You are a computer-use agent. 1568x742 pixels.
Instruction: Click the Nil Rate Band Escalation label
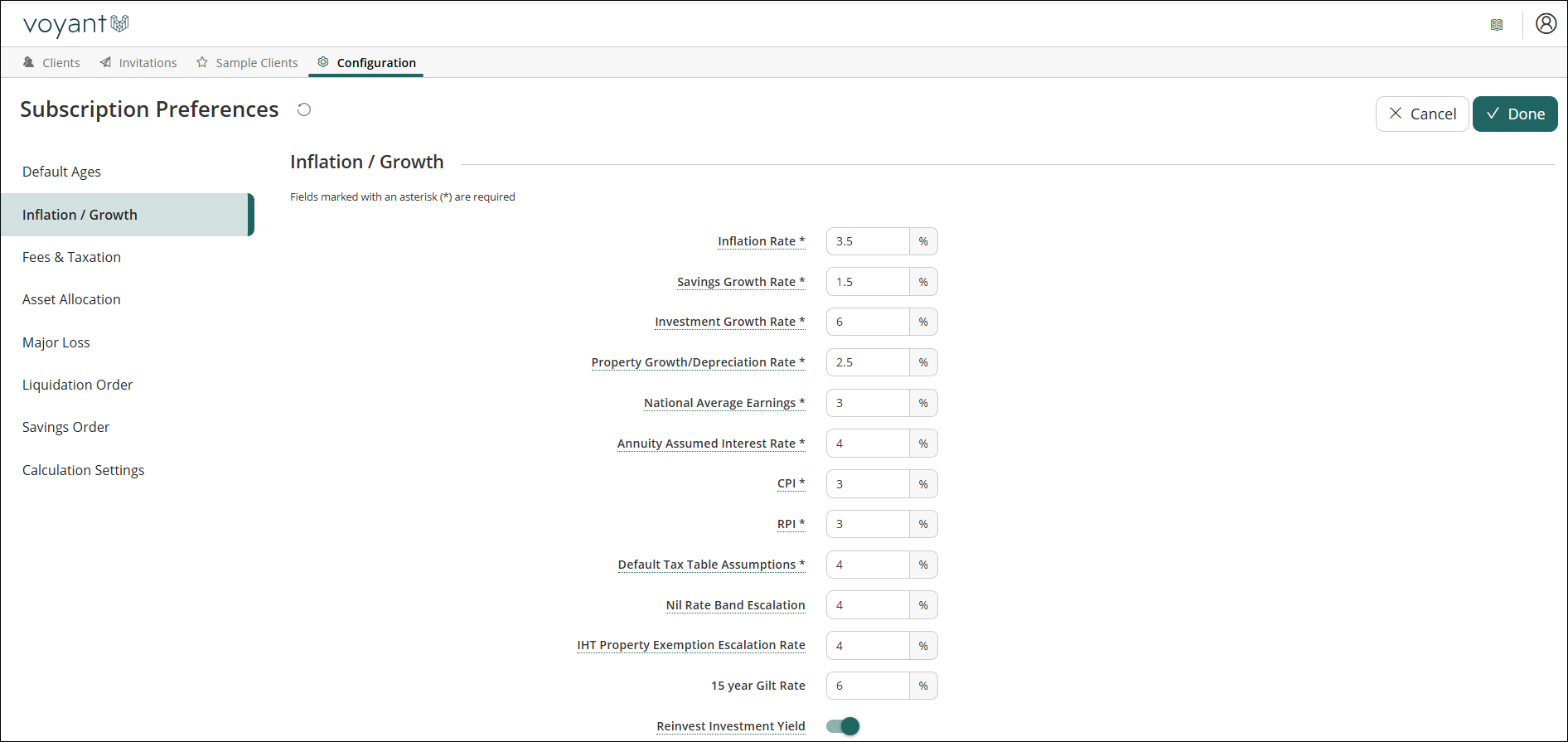(735, 605)
